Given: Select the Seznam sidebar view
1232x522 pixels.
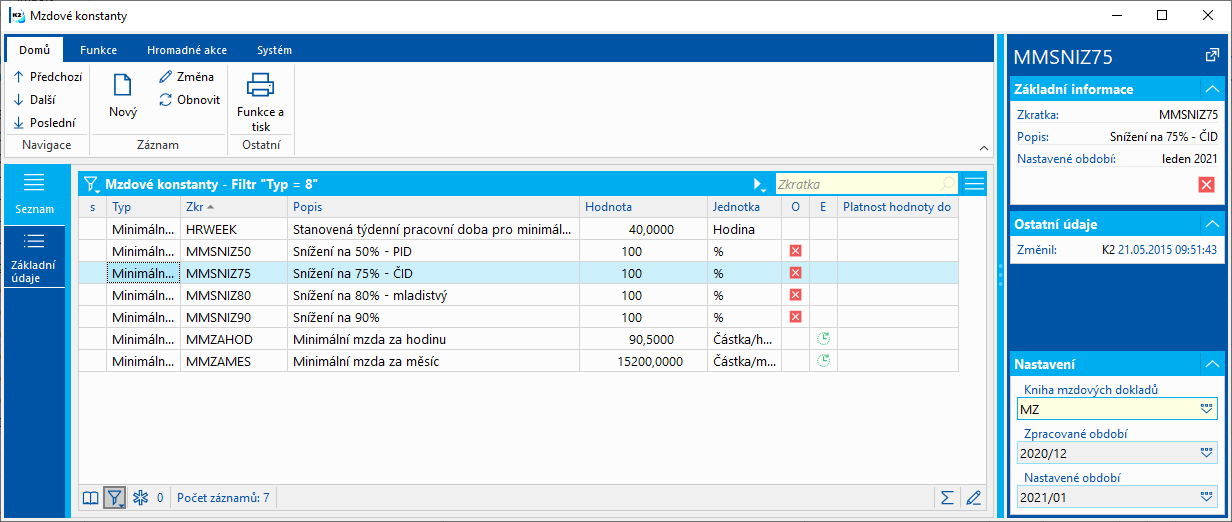Looking at the screenshot, I should [x=34, y=194].
